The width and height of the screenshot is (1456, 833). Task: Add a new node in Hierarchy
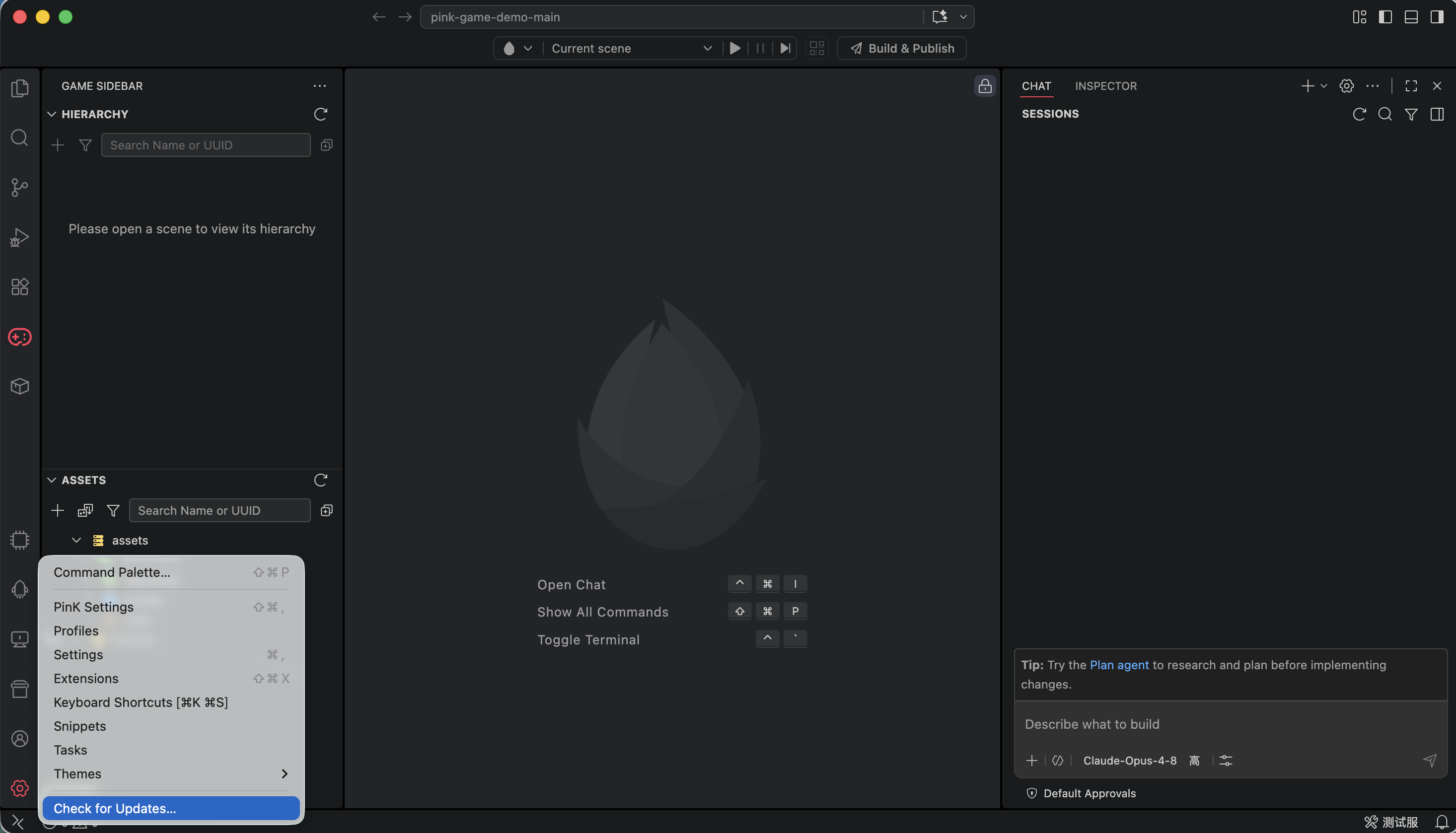tap(57, 145)
